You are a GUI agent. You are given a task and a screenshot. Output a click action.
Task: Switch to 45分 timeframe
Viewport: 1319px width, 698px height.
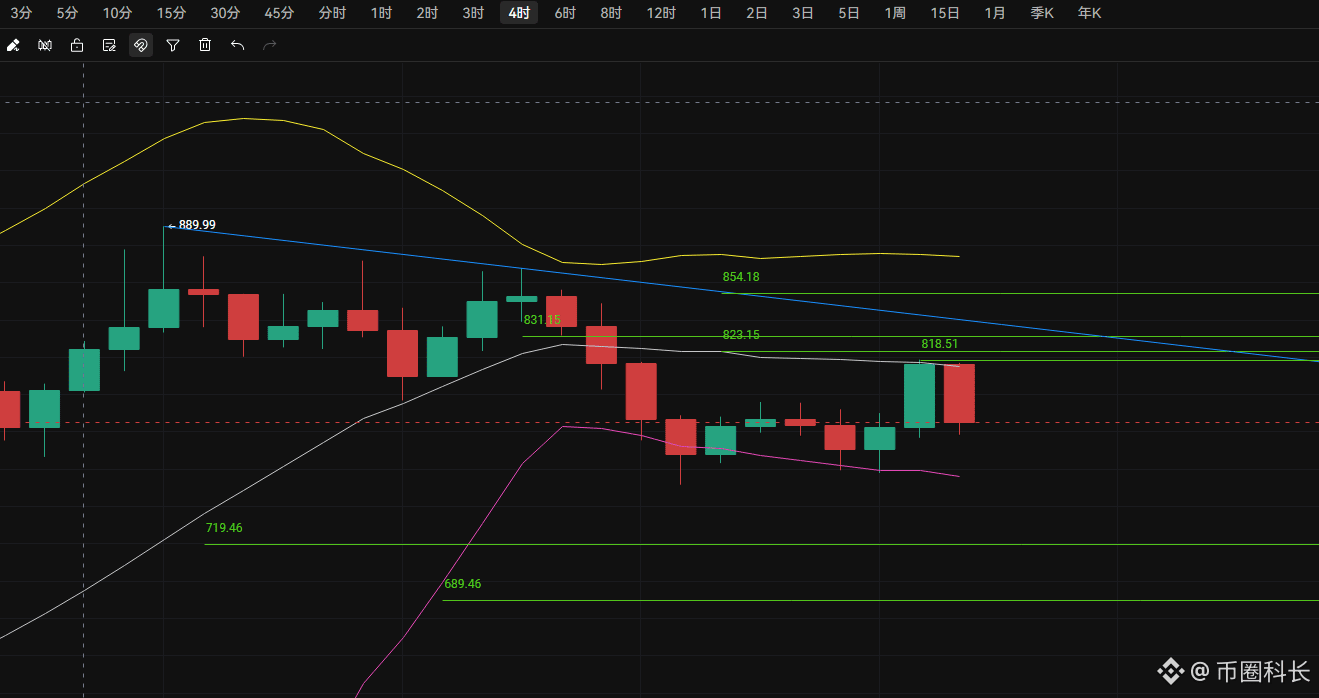[x=279, y=13]
